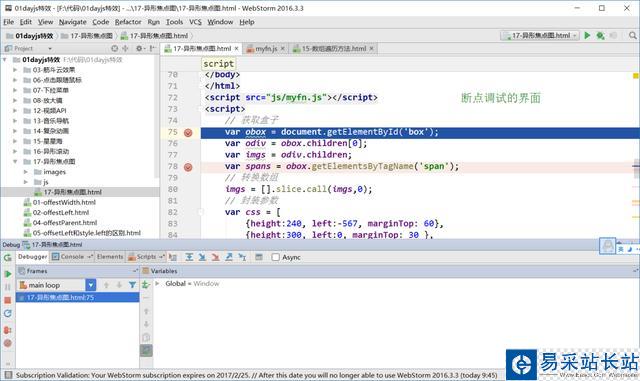Open the Project view selector dropdown

(x=50, y=48)
